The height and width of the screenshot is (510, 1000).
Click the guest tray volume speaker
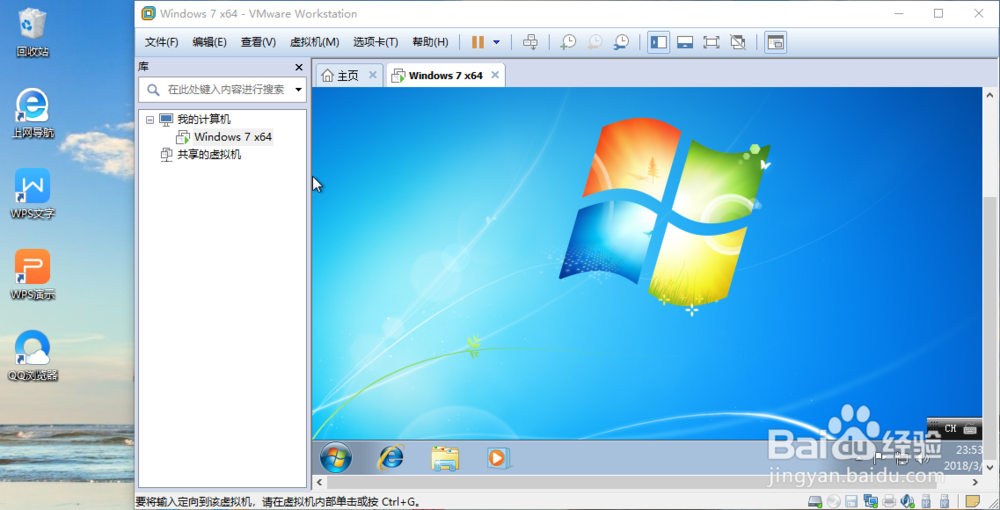(922, 457)
